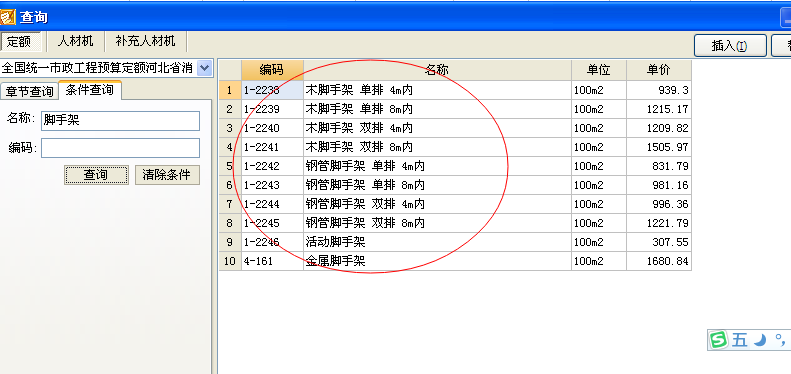Click 100m2 unit cell in 活动脚手架 row

(599, 242)
